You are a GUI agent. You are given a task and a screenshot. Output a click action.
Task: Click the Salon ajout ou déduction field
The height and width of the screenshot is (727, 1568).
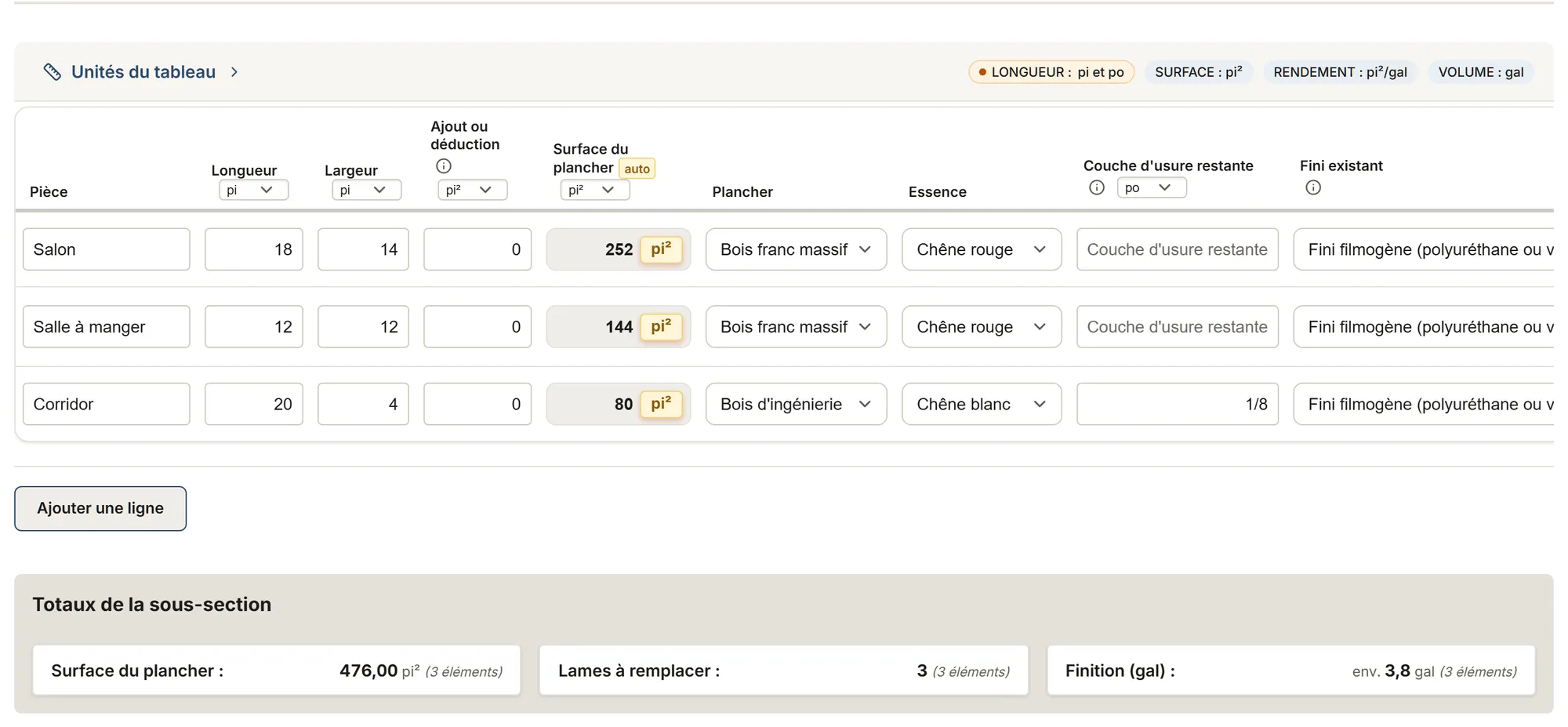click(x=477, y=249)
